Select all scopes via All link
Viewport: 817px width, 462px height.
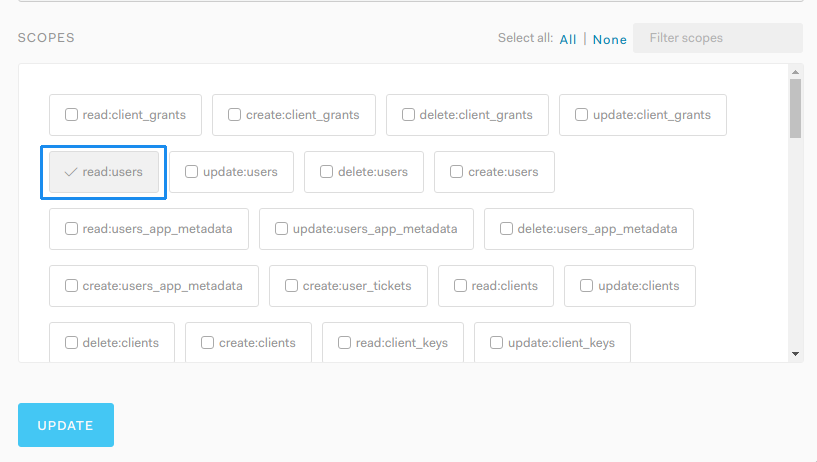tap(568, 40)
